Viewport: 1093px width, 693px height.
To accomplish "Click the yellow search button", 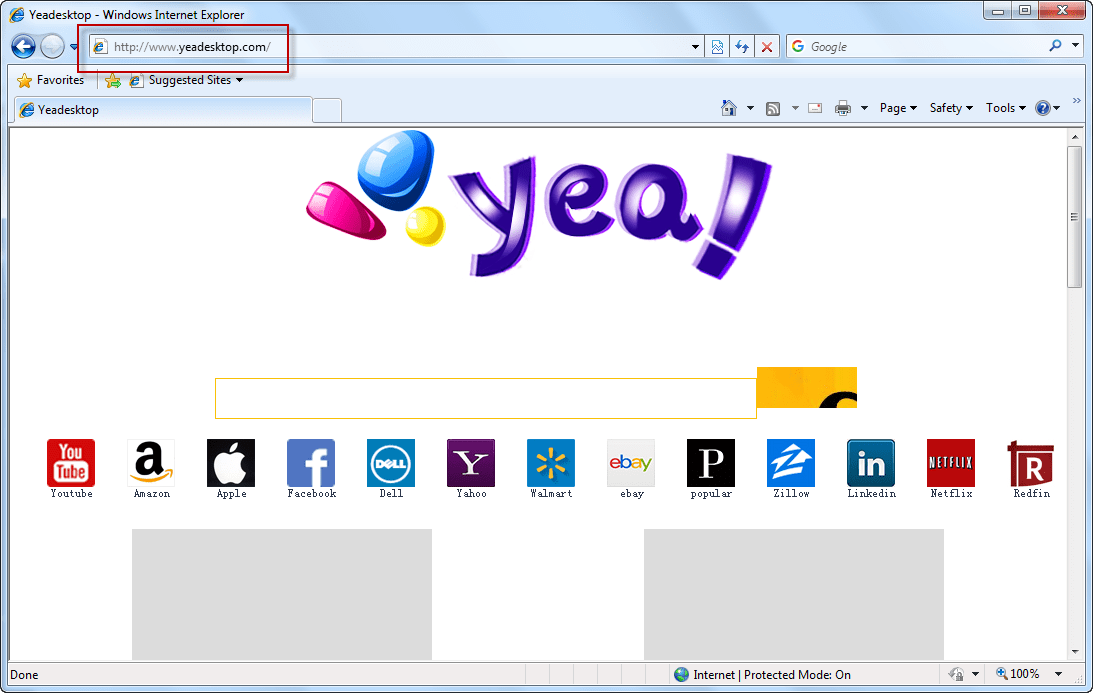I will tap(807, 388).
